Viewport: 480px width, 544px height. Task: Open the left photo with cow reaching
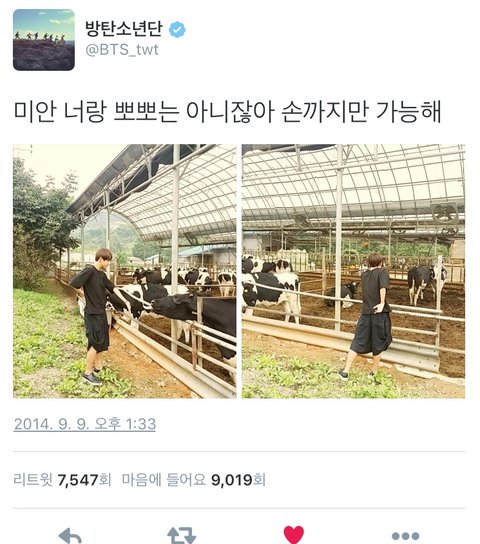125,271
